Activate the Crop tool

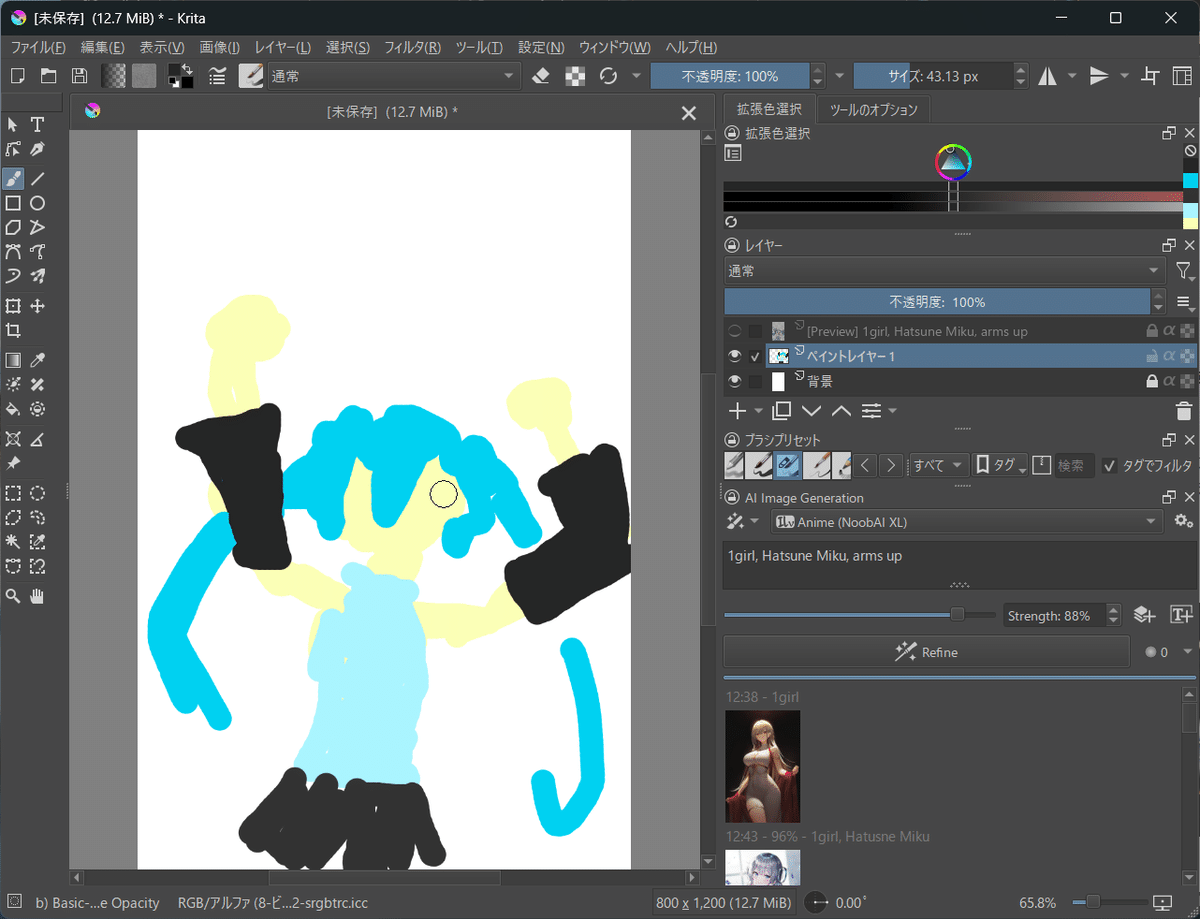coord(14,331)
